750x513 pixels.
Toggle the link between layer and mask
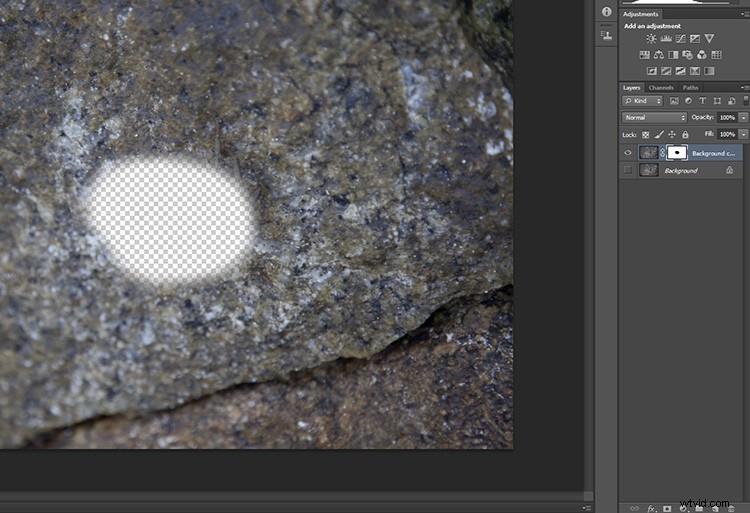[x=662, y=153]
